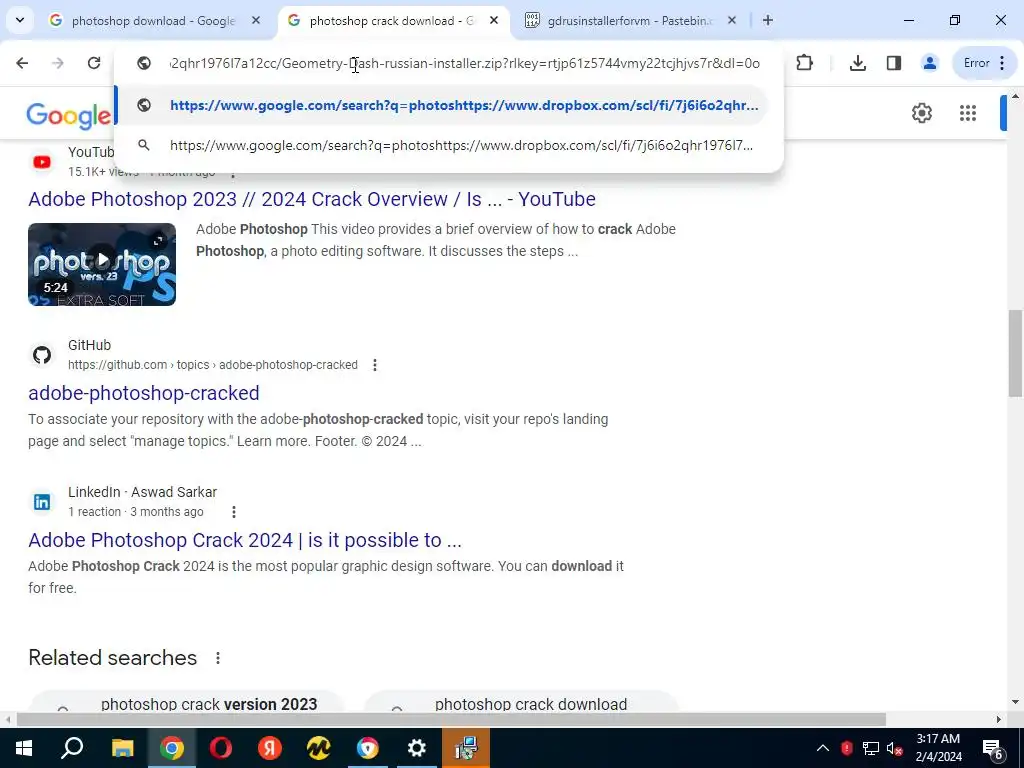Switch to the gdrusinstallerforvm Pastebin tab

[x=630, y=21]
